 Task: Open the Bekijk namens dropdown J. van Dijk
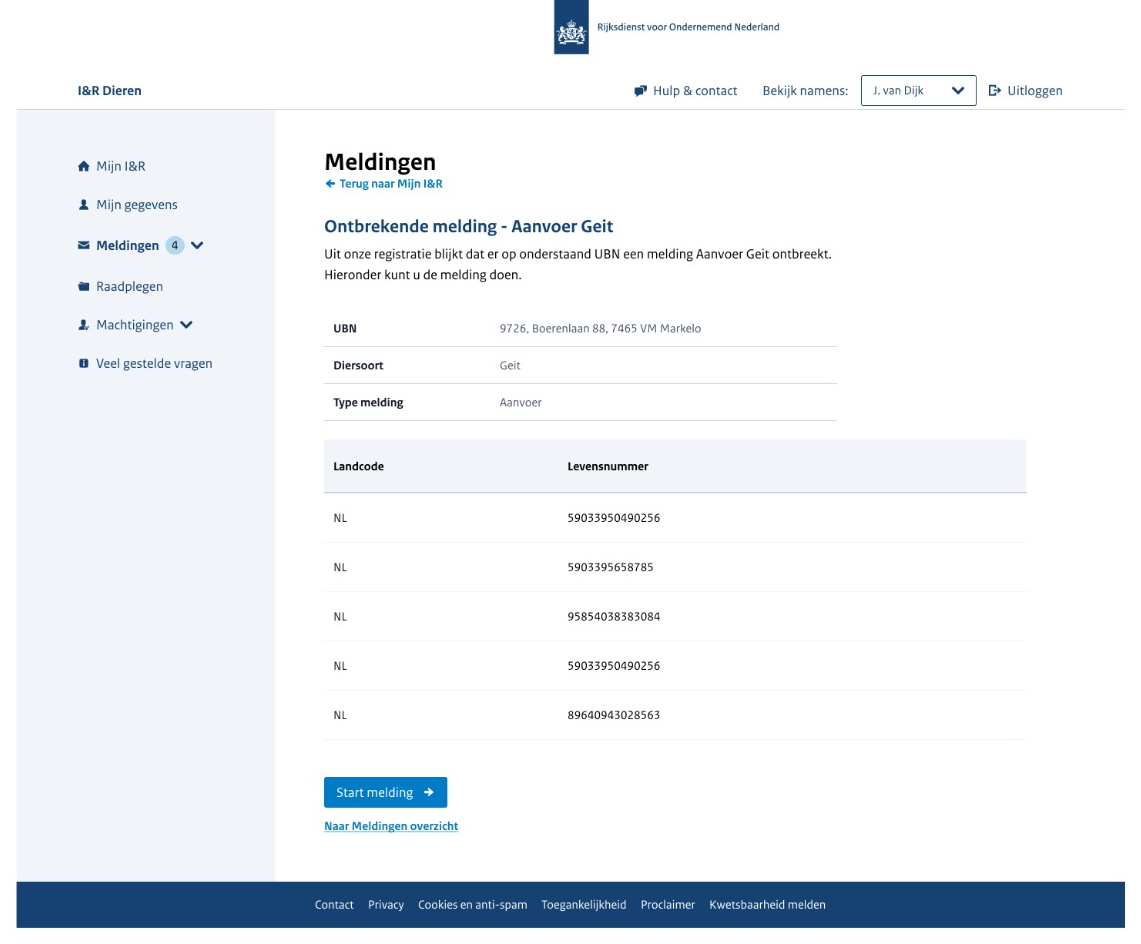pos(918,90)
